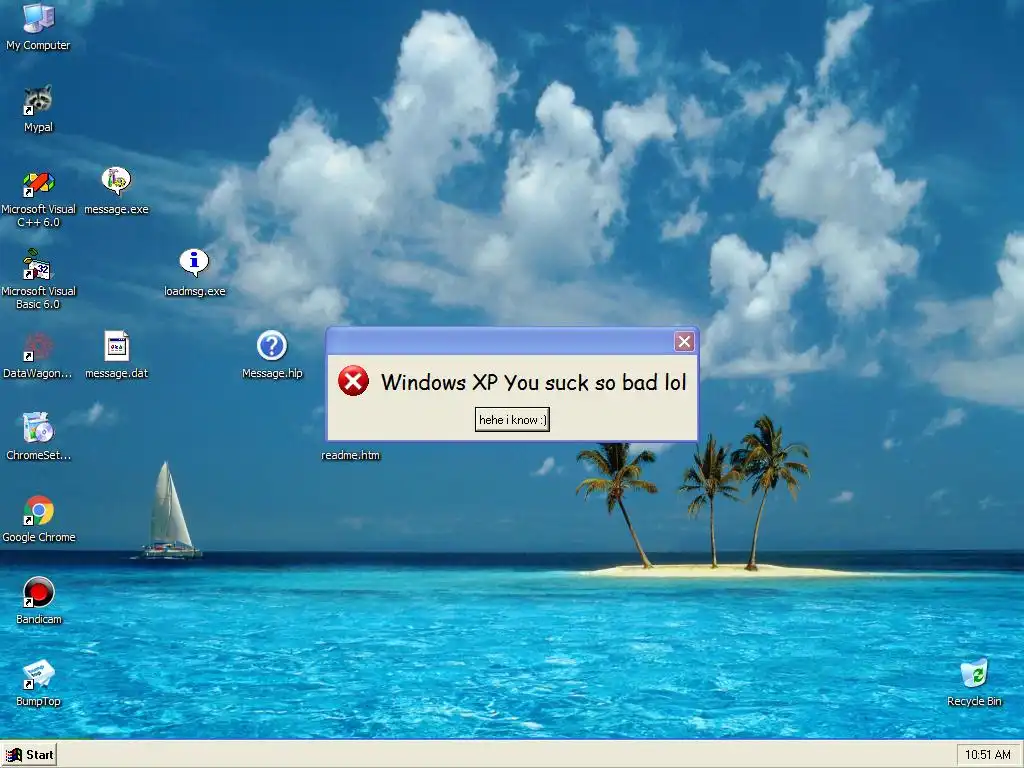1024x768 pixels.
Task: Click the readme.htm file label
Action: click(x=350, y=455)
